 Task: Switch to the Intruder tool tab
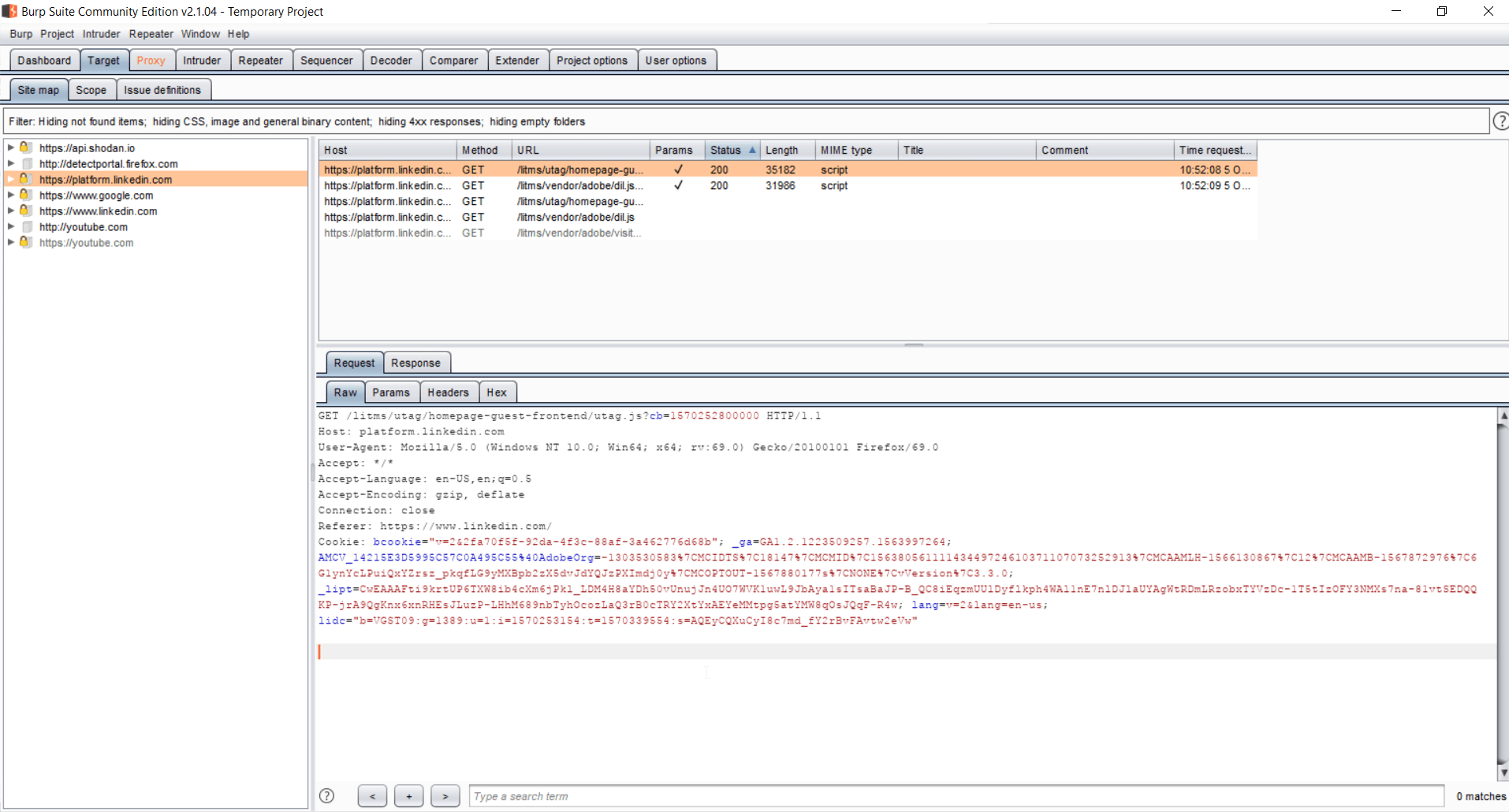[202, 60]
